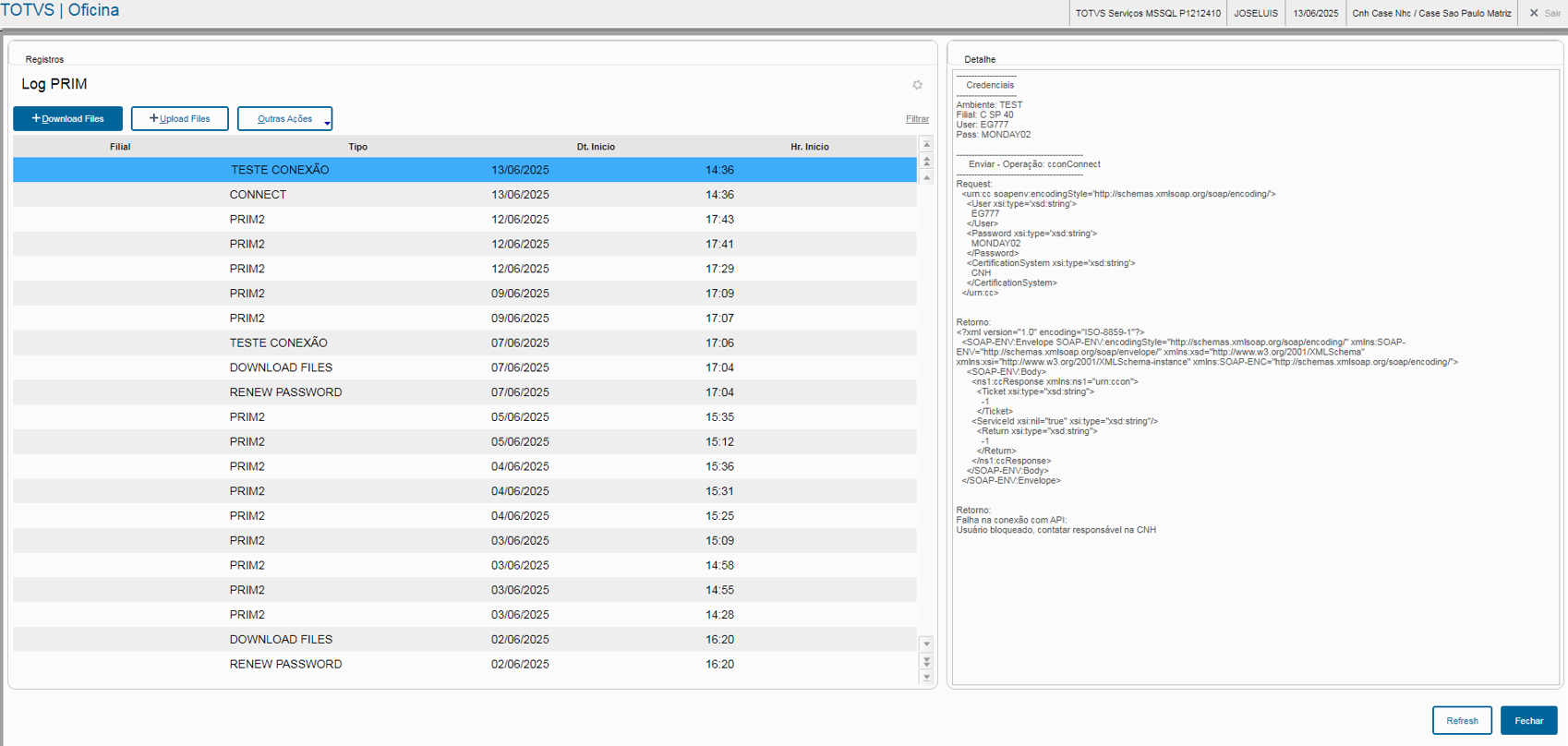Select the CONNECT row at 14:36

pos(464,195)
